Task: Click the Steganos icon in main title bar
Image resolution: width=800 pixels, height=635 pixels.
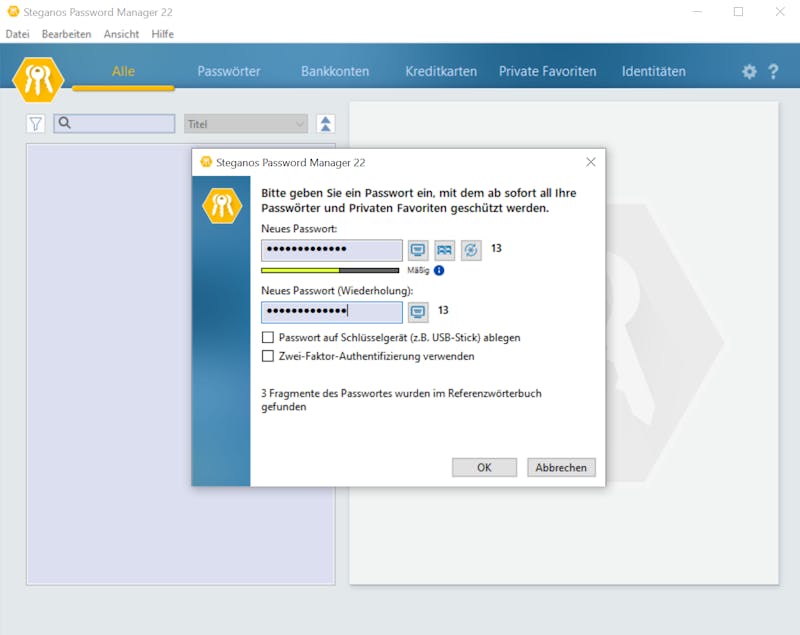Action: pos(13,11)
